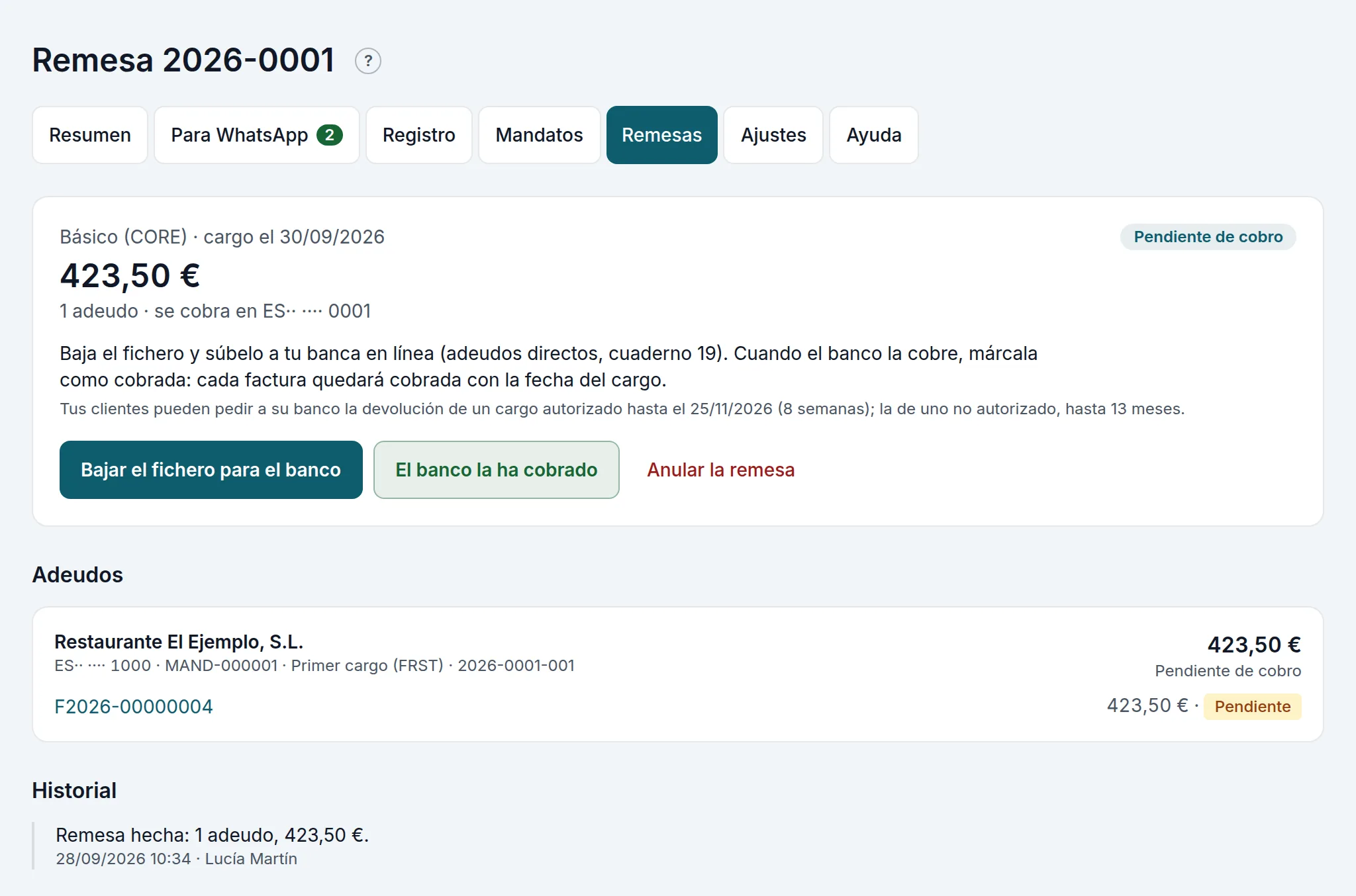Open invoice F2026-00000004 link
This screenshot has width=1356, height=896.
pyautogui.click(x=134, y=707)
